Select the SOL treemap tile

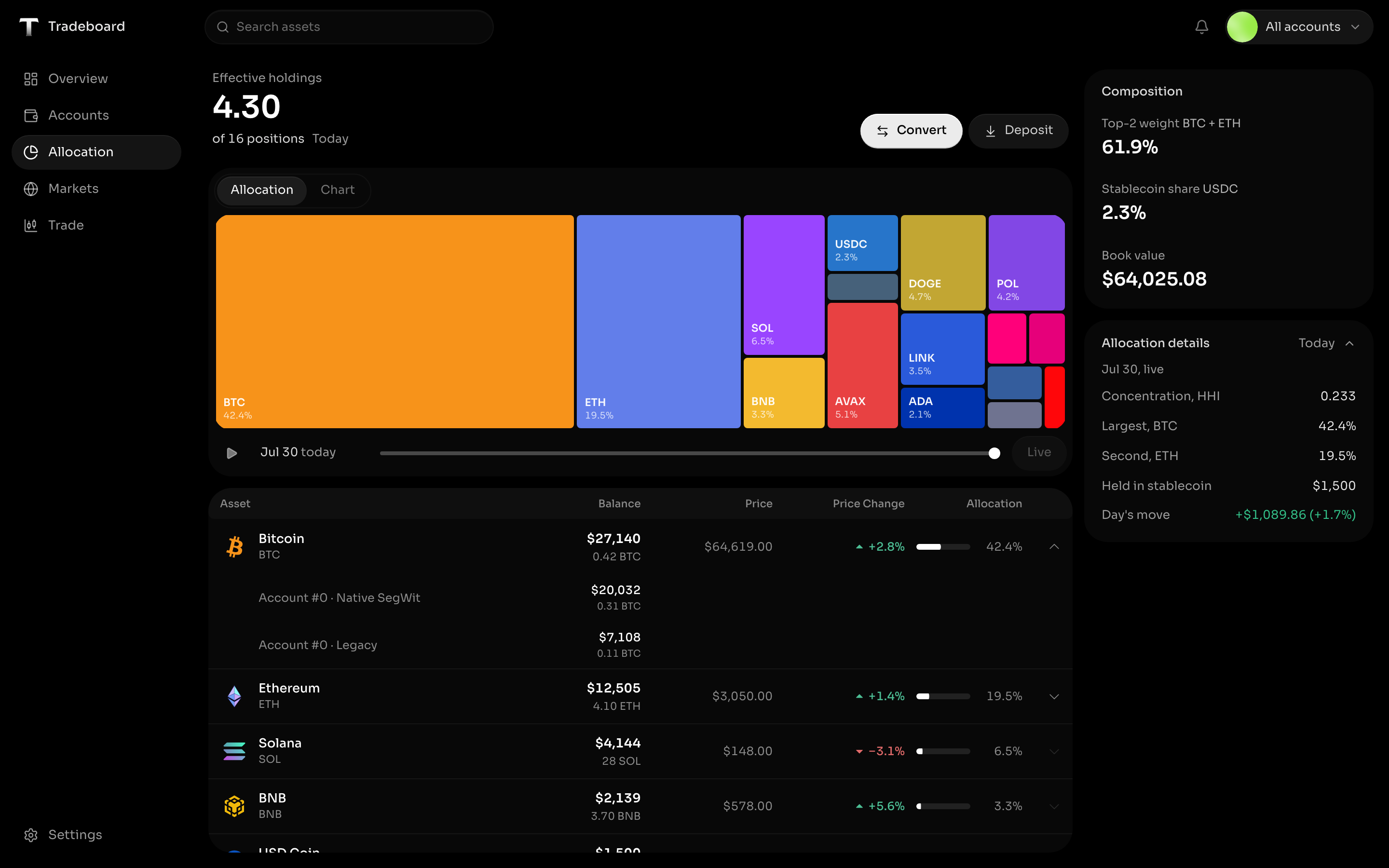coord(784,285)
